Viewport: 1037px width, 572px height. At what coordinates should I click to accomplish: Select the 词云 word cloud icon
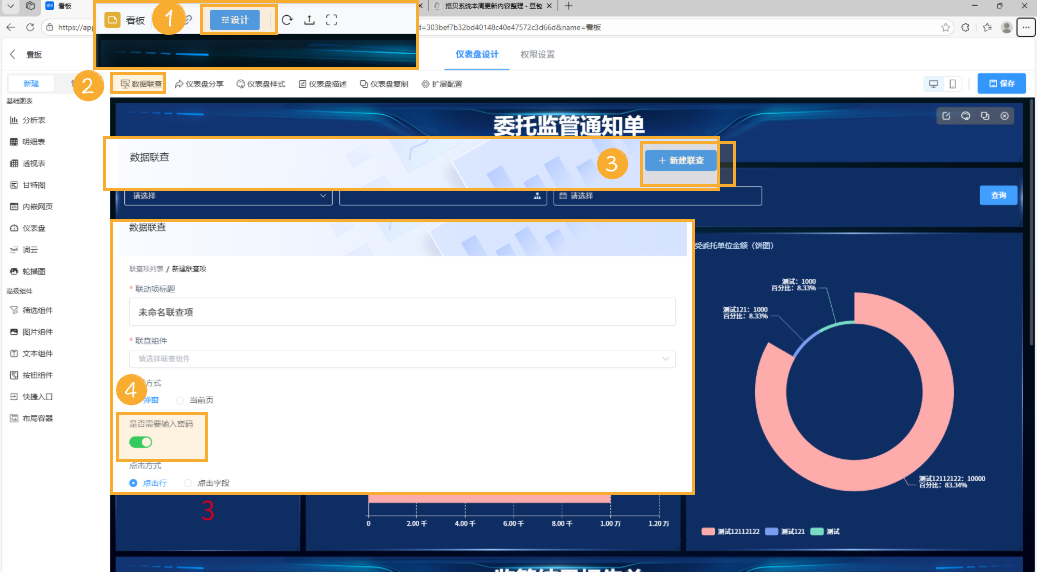[14, 250]
